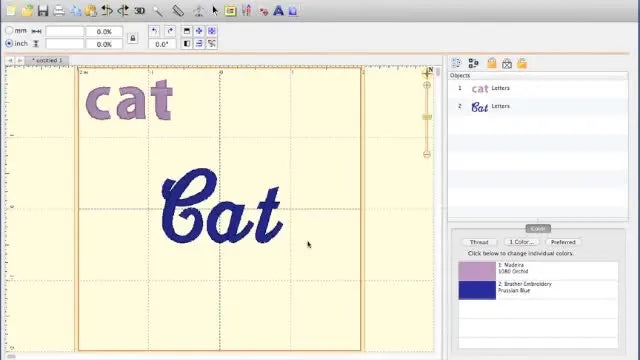
Task: Select the Color tab in properties panel
Action: tap(538, 229)
